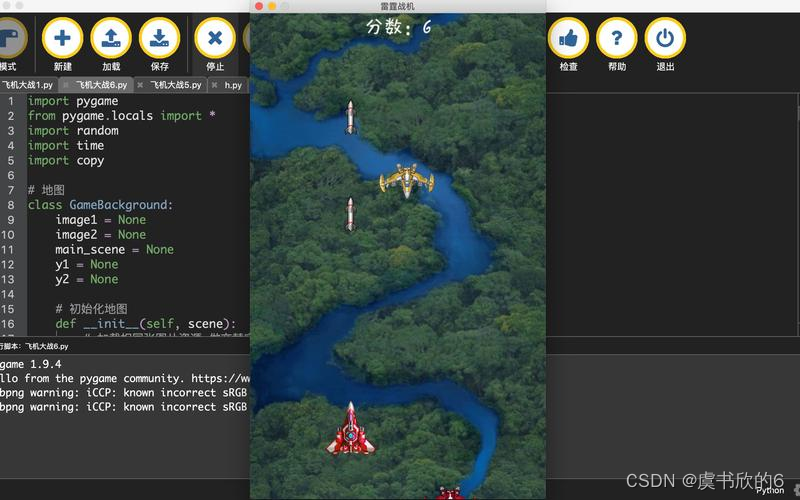
Task: Click the yellow enemy plane in game
Action: tap(407, 181)
